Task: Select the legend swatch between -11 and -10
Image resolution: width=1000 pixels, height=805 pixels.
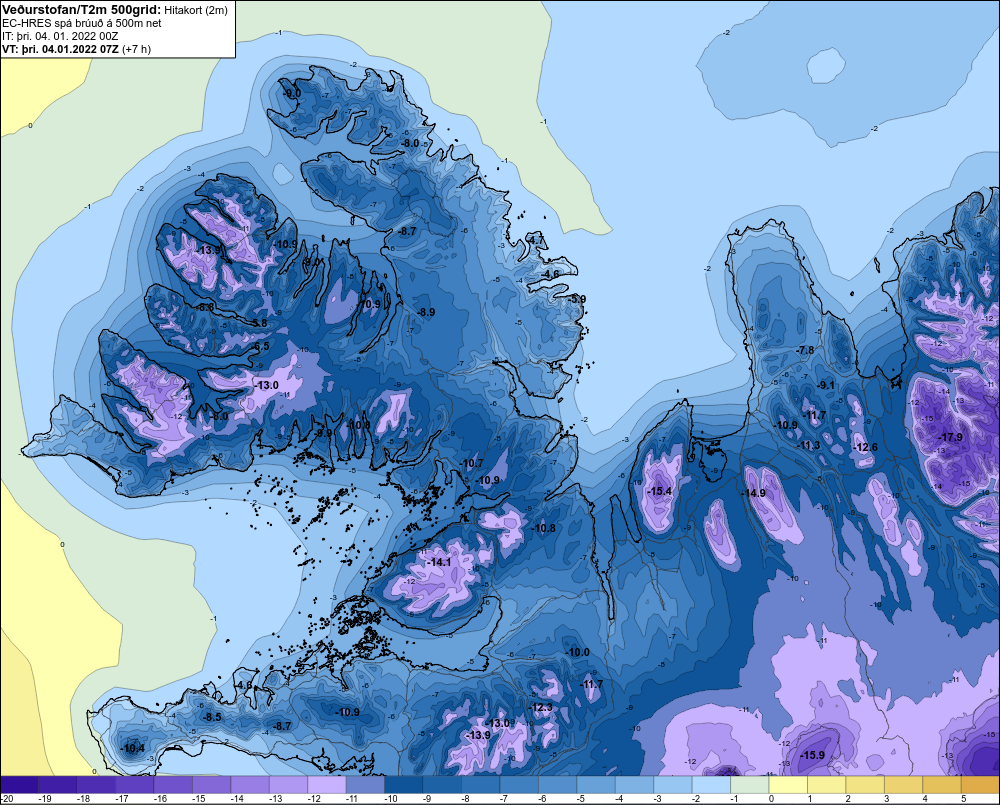Action: (365, 784)
